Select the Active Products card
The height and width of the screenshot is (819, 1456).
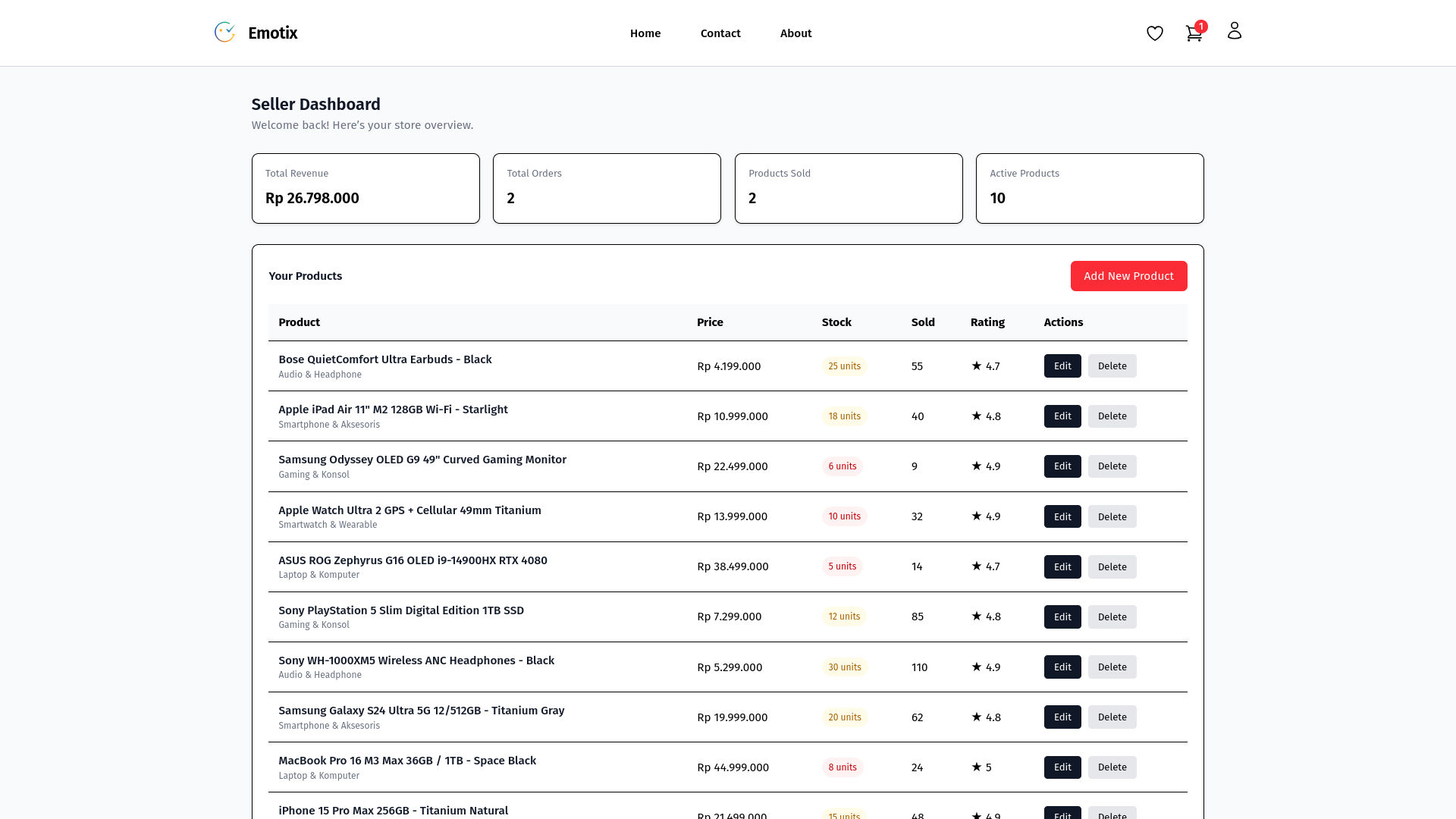[x=1090, y=189]
